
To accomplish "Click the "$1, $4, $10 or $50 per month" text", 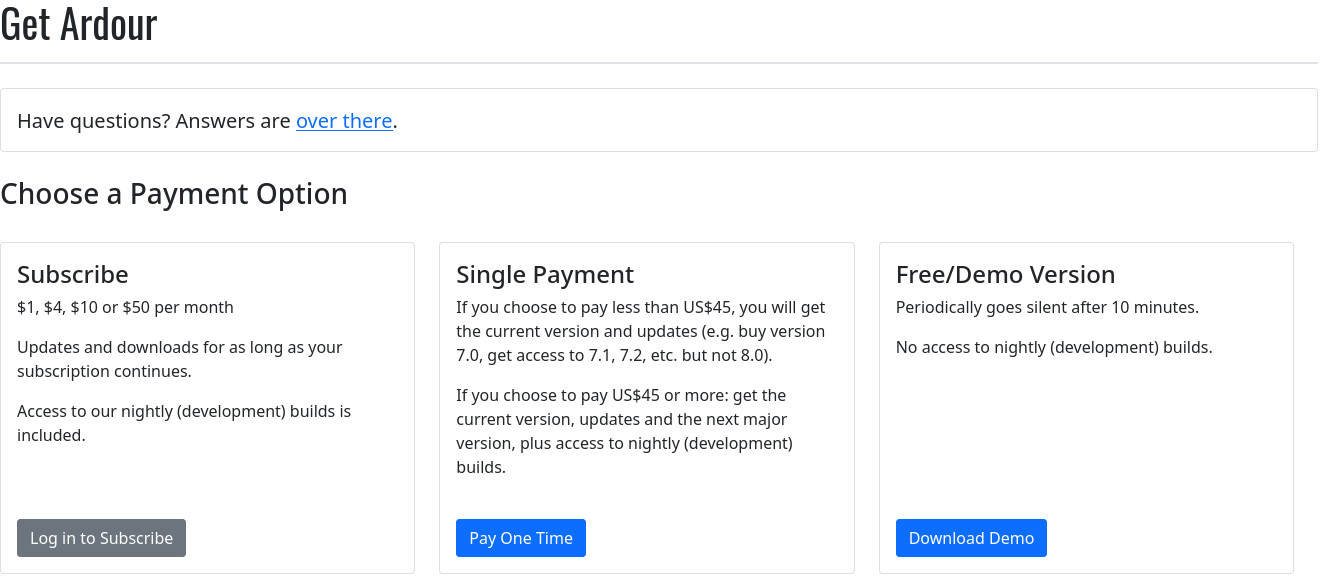I will [x=125, y=307].
